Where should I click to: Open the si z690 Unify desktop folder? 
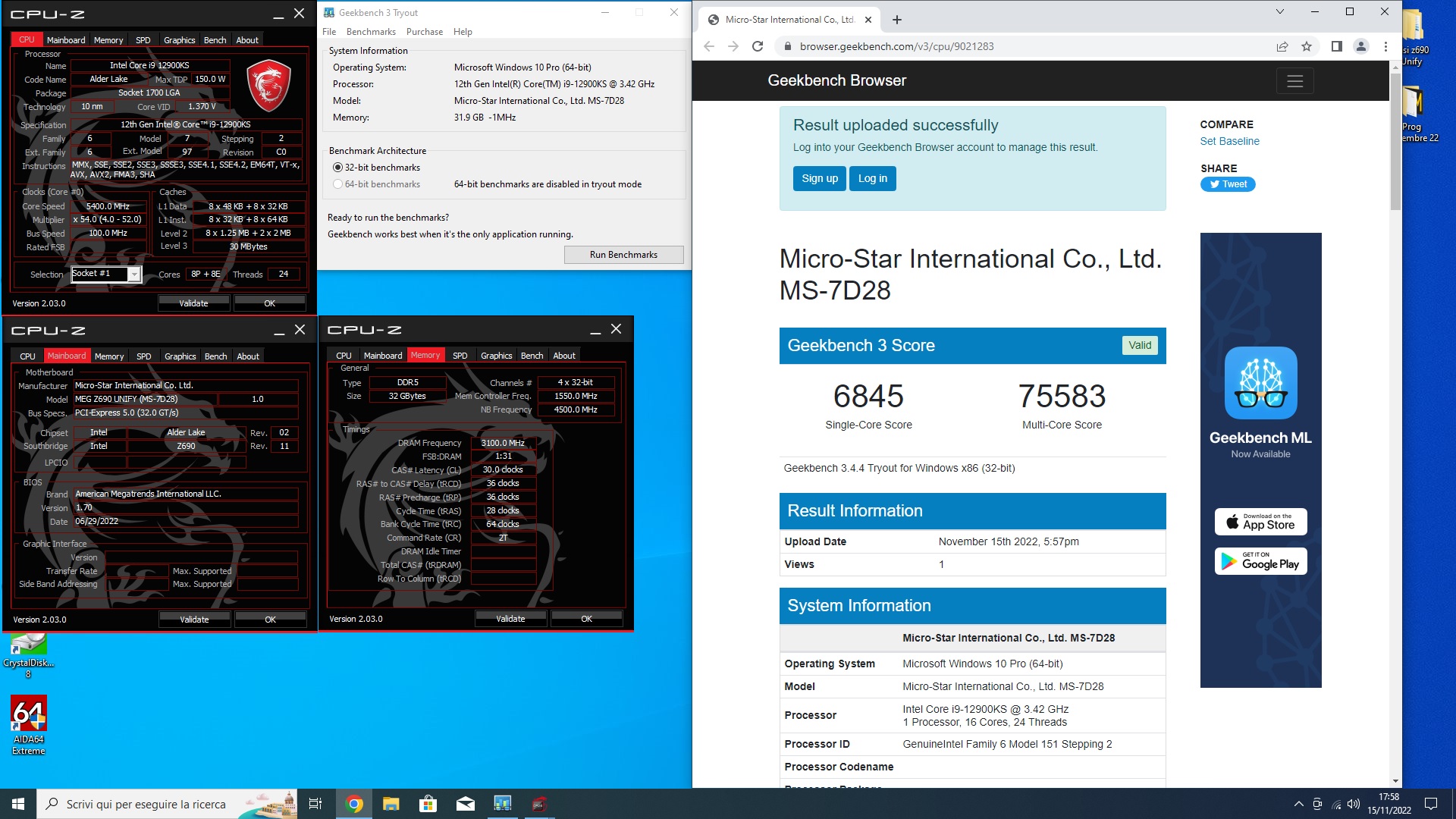(x=1415, y=38)
